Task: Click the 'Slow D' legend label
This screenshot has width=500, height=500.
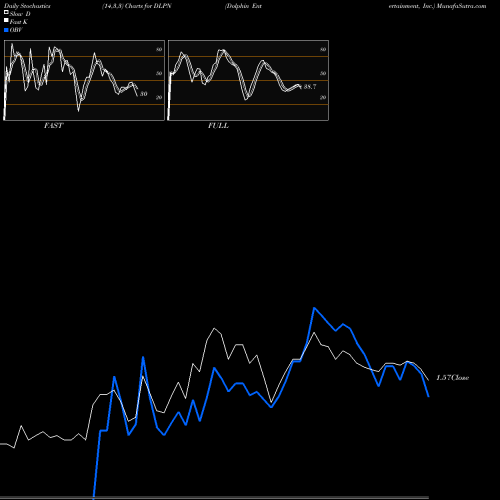Action: click(x=20, y=14)
